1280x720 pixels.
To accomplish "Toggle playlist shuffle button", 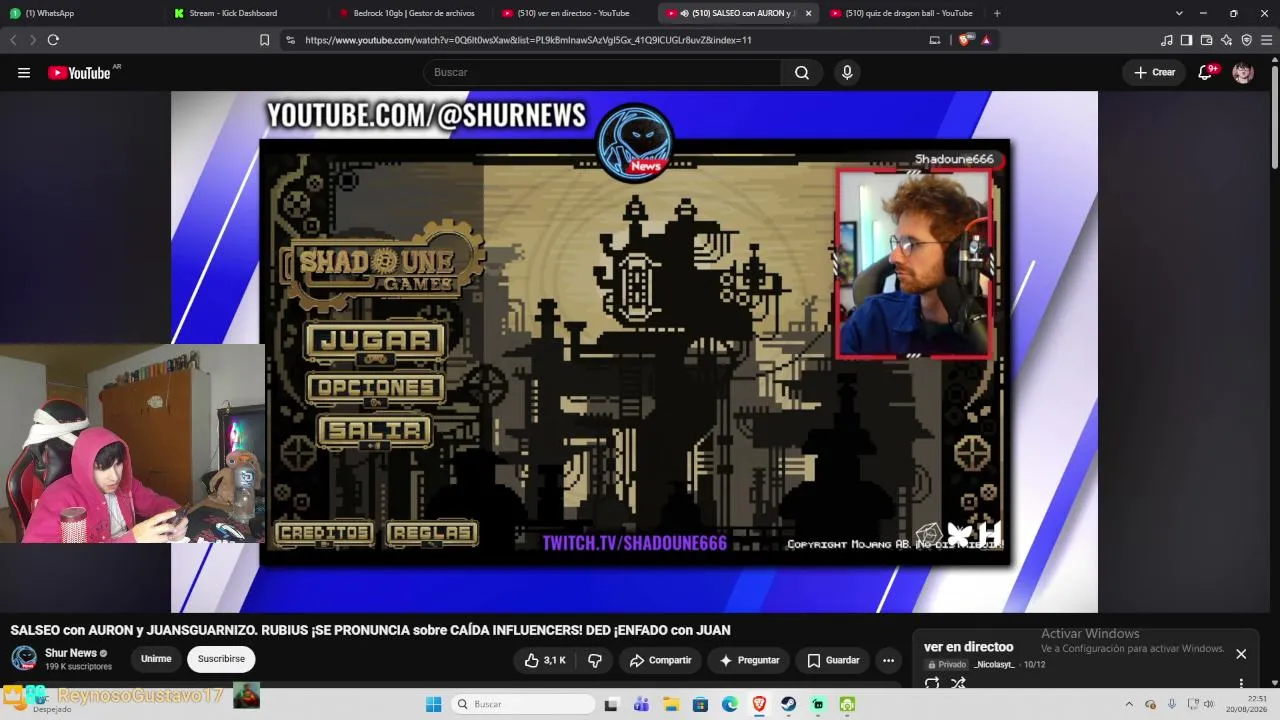I will (958, 683).
